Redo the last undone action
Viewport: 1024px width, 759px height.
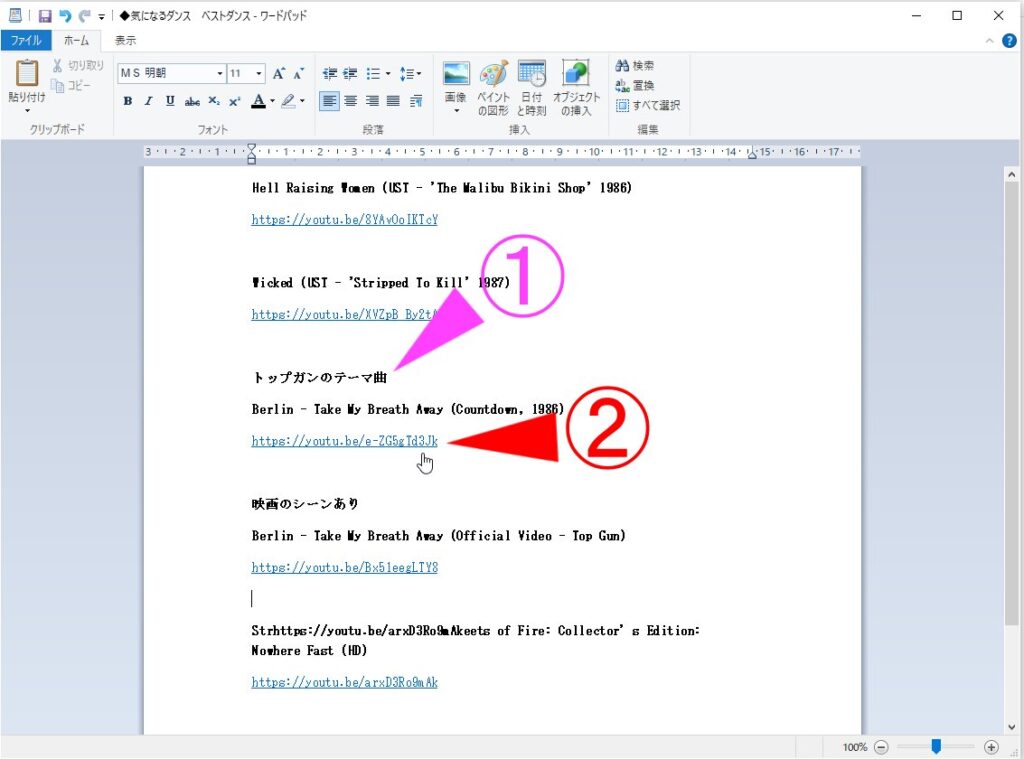(84, 16)
